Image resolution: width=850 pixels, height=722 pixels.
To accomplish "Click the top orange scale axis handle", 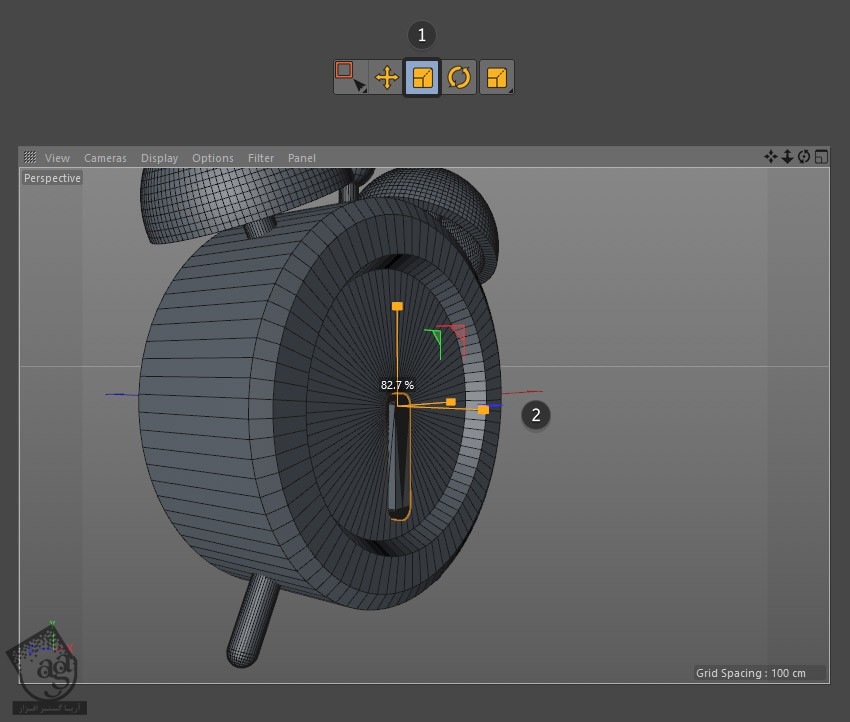I will click(x=397, y=306).
